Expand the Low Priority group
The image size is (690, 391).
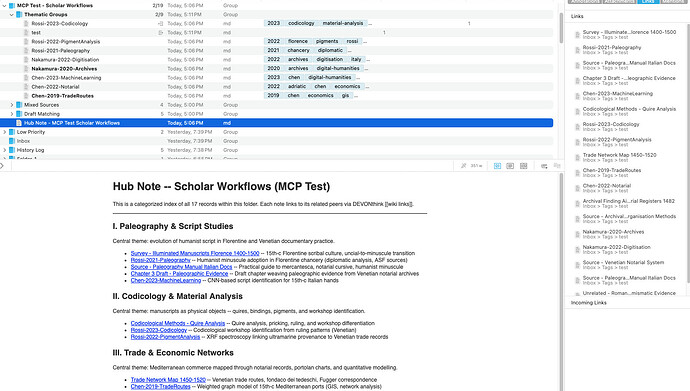click(x=4, y=132)
